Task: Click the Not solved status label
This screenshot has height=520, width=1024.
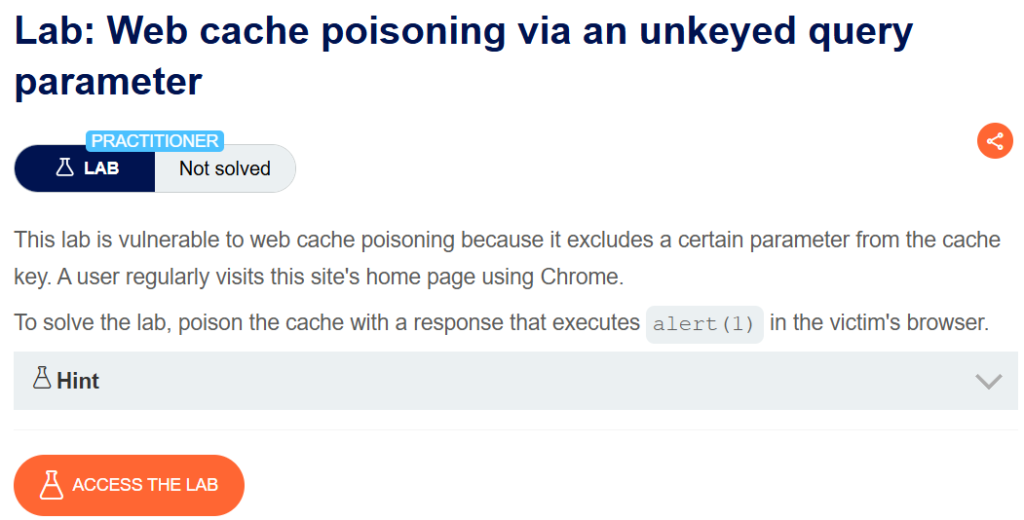Action: click(x=225, y=168)
